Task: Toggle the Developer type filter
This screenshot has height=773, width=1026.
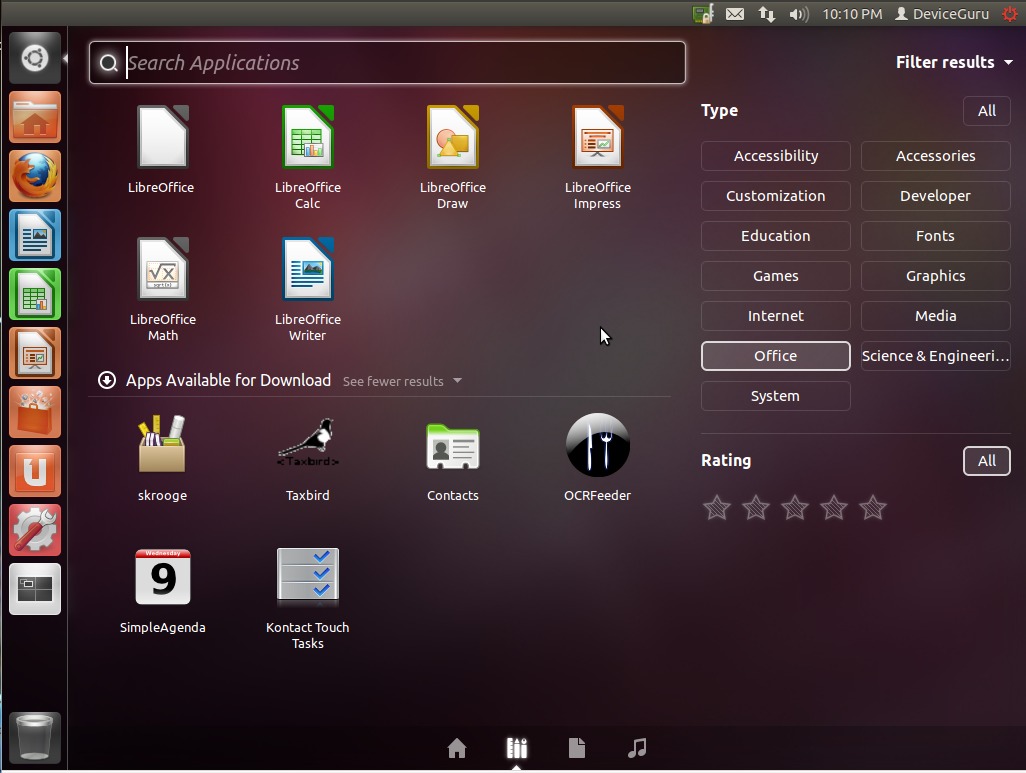Action: click(x=936, y=196)
